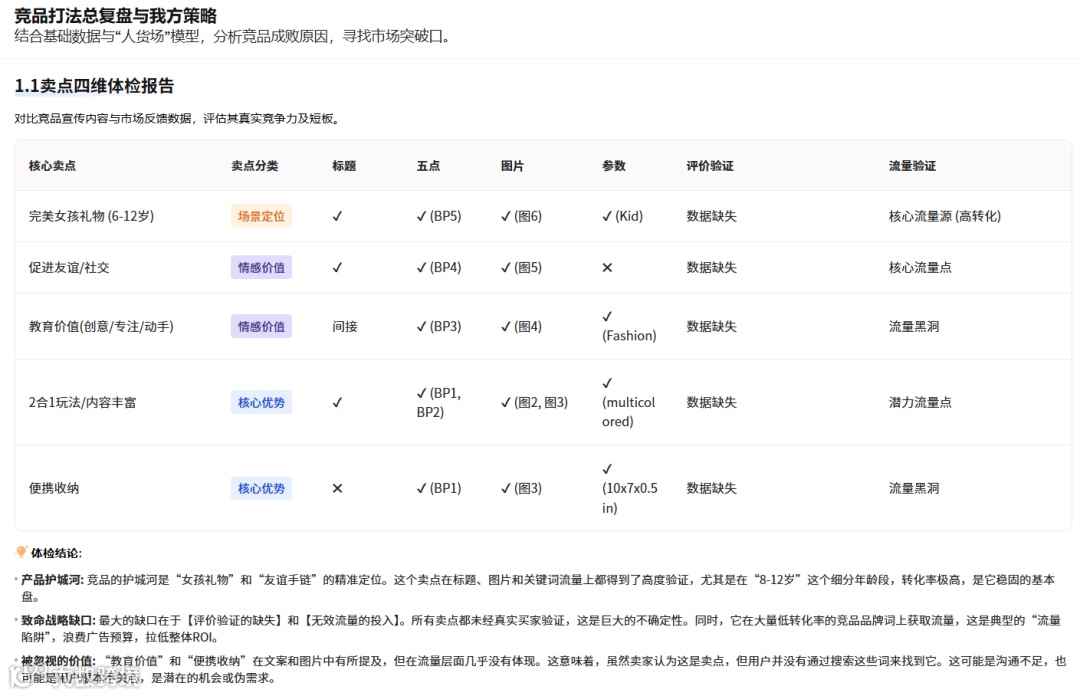Click the ✓ (BP3) cell
Image resolution: width=1080 pixels, height=696 pixels.
point(439,327)
